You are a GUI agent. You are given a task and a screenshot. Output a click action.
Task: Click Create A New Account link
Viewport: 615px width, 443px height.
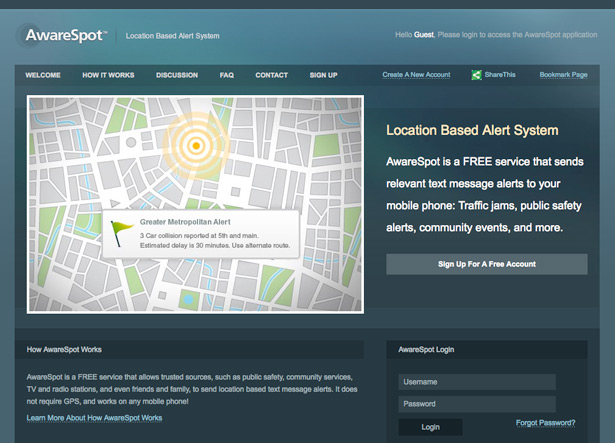[416, 75]
